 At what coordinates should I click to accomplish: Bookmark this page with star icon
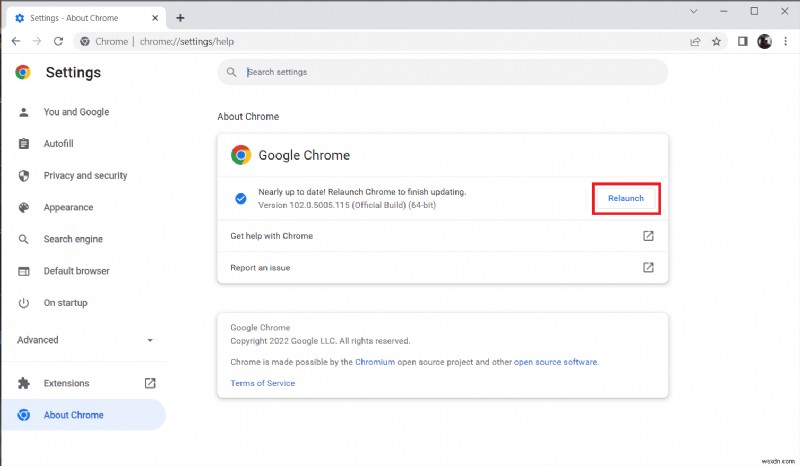tap(716, 42)
